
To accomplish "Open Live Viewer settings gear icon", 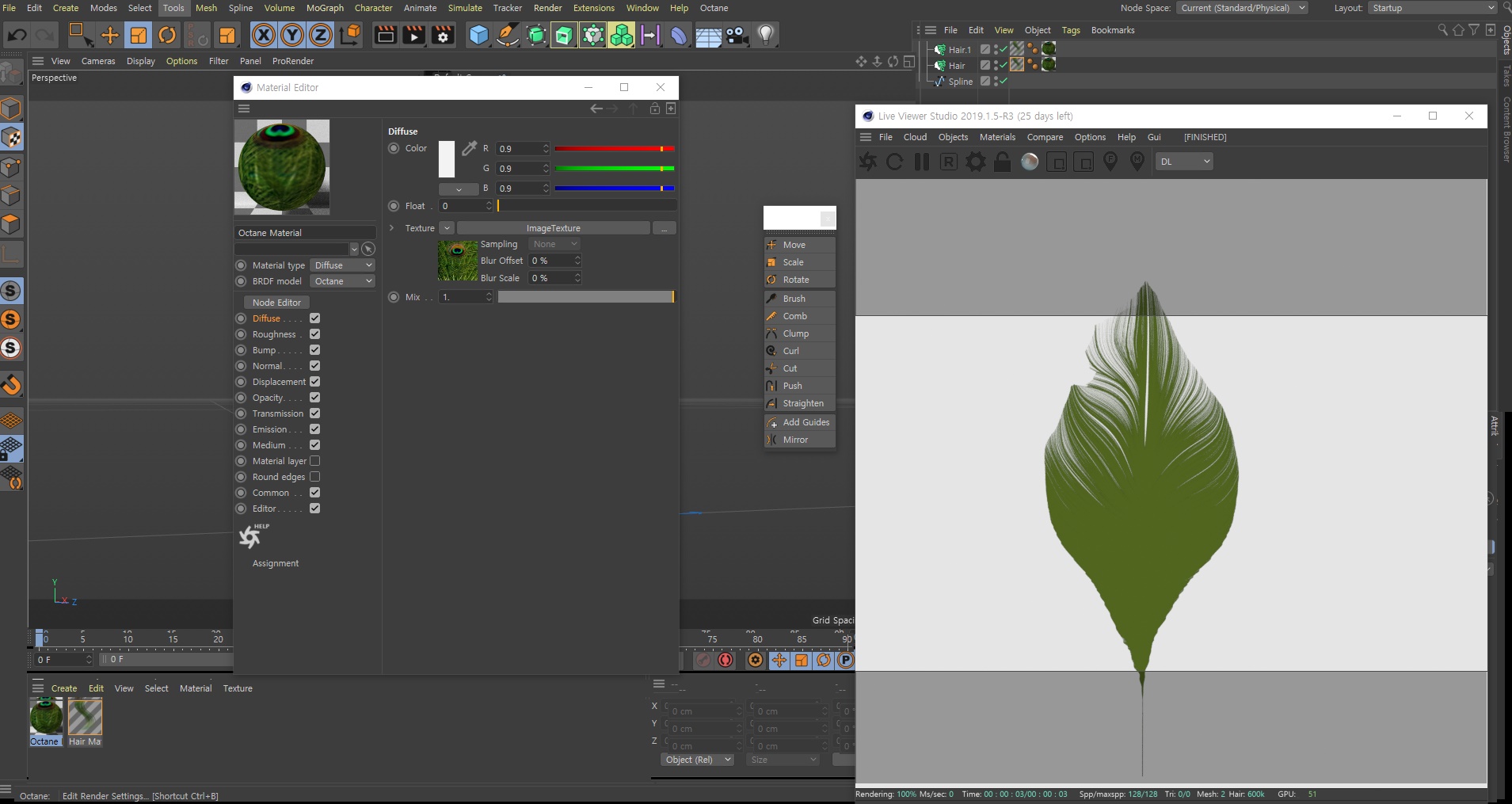I will (x=976, y=162).
